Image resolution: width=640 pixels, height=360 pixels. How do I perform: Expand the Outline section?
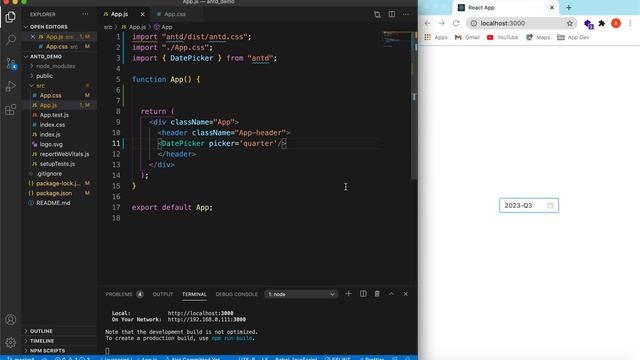click(59, 331)
